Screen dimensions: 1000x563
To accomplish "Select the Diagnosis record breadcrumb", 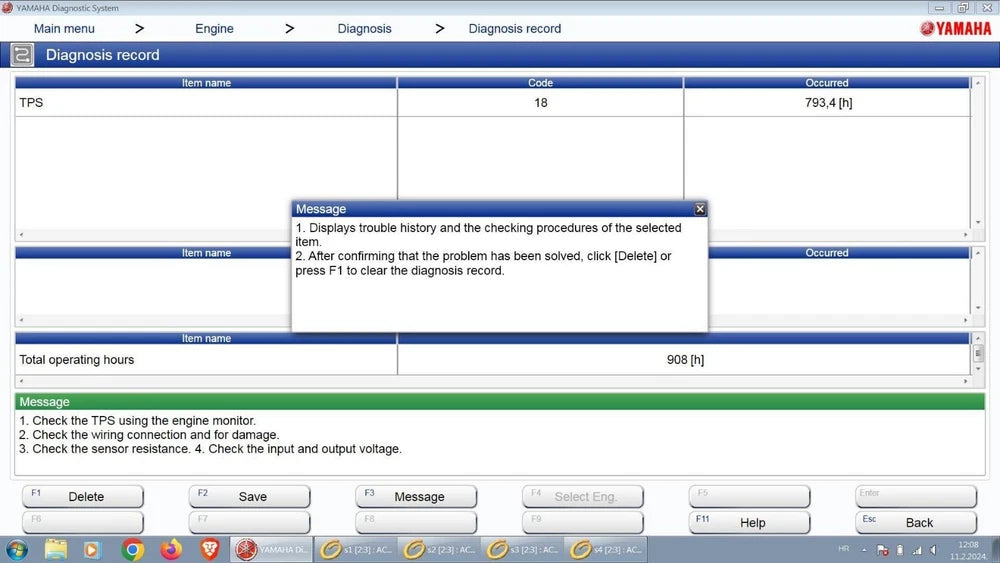I will coord(515,29).
